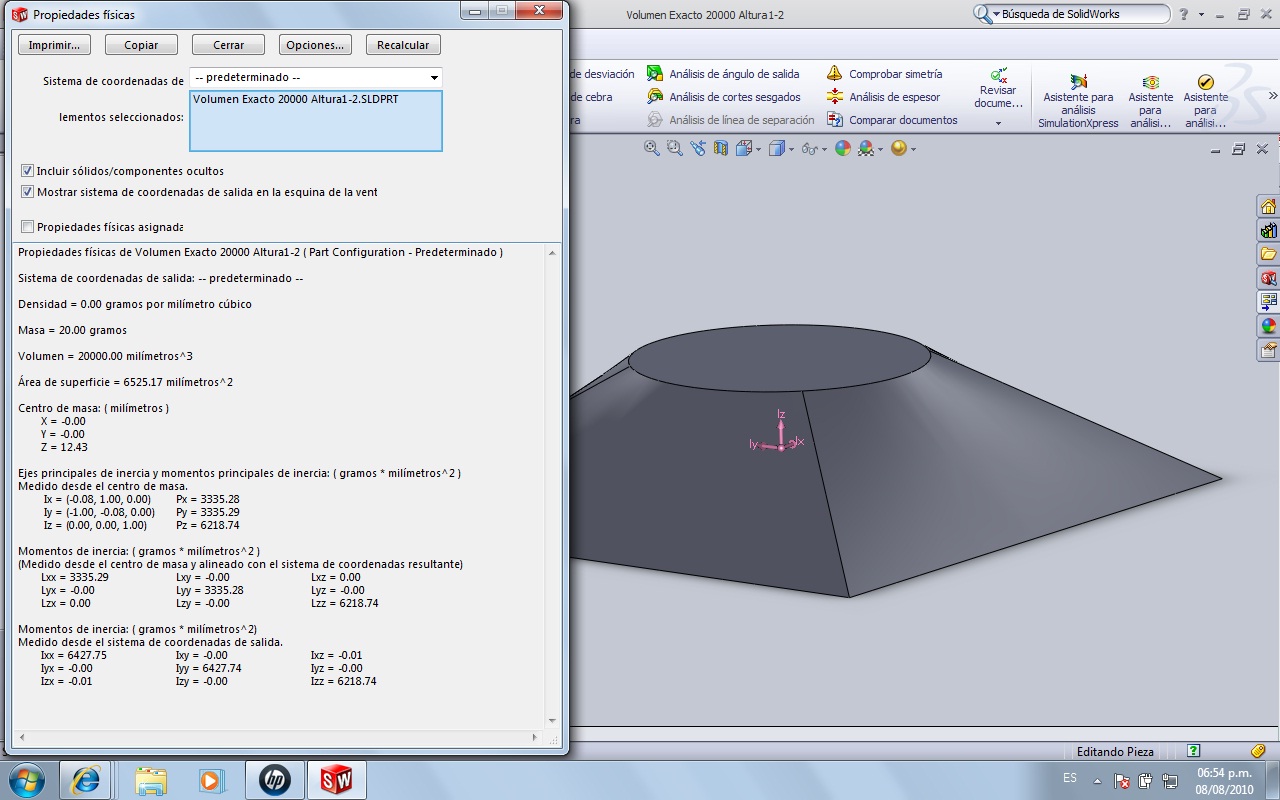Enable Propiedades físicas asignadas checkbox
Image resolution: width=1280 pixels, height=800 pixels.
[28, 227]
